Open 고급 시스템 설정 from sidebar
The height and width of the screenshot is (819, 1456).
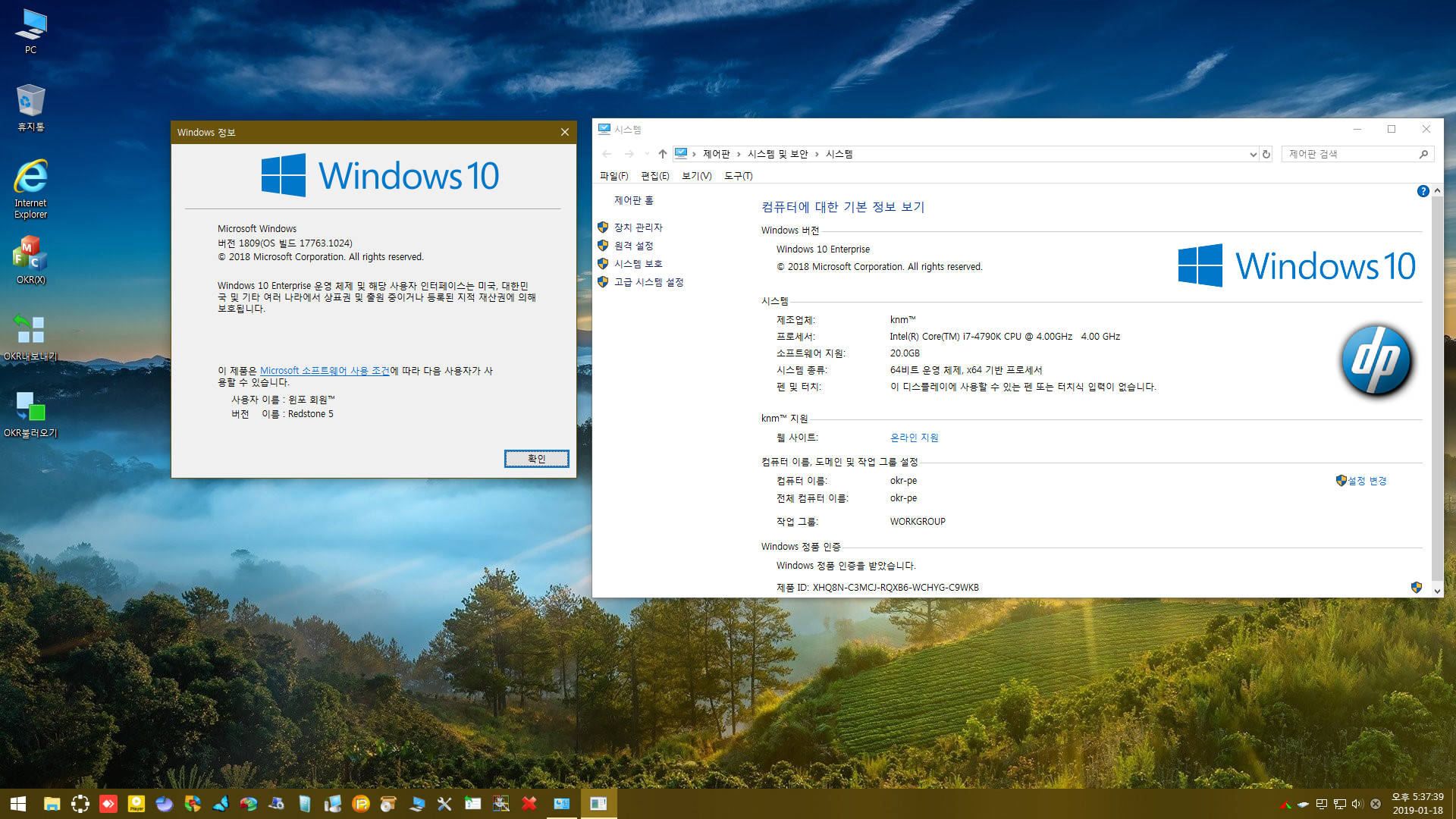648,282
